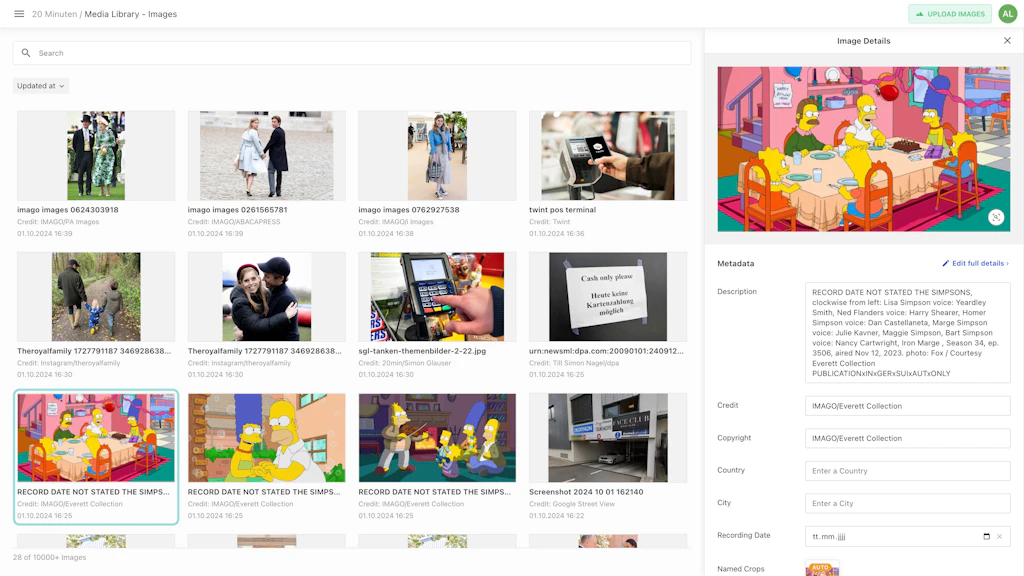The width and height of the screenshot is (1024, 576).
Task: Click 'twint pos terminal' title text
Action: 562,210
